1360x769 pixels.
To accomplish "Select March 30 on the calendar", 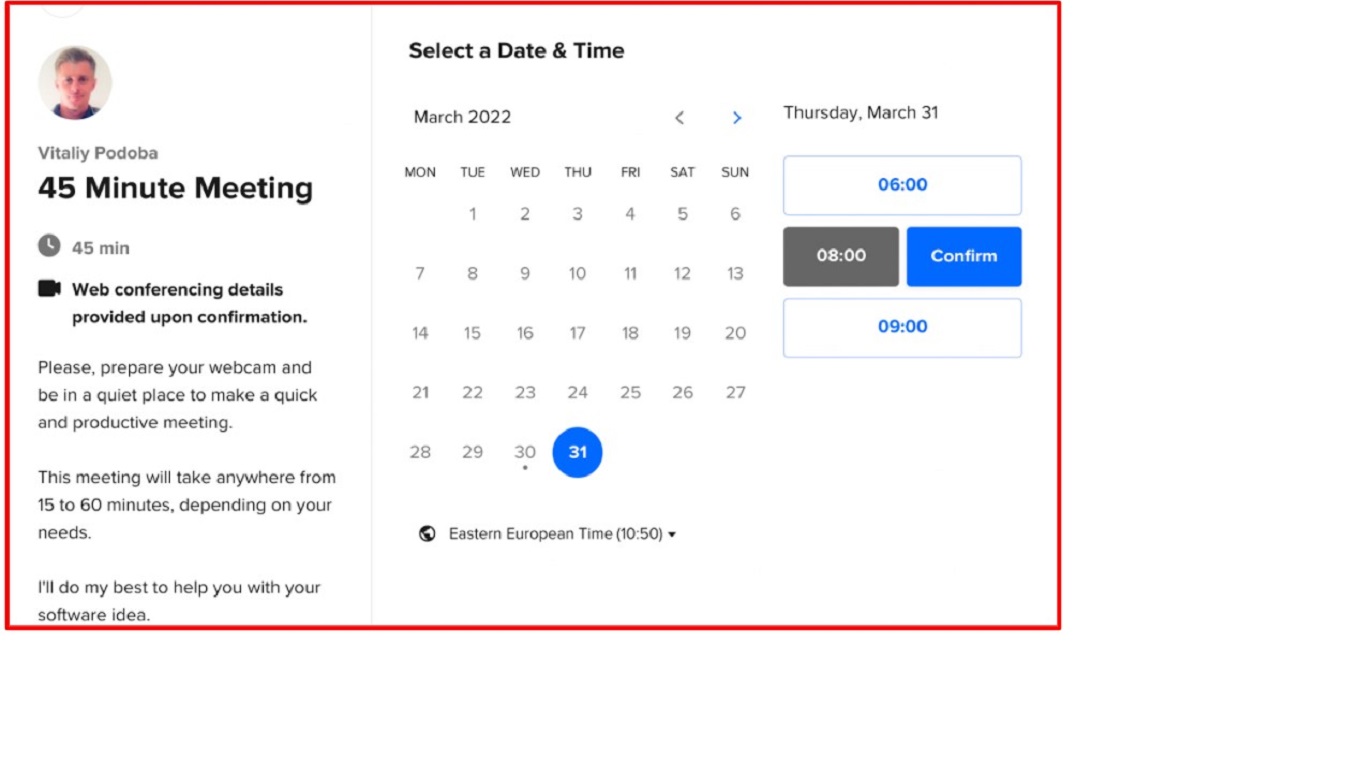I will 525,452.
